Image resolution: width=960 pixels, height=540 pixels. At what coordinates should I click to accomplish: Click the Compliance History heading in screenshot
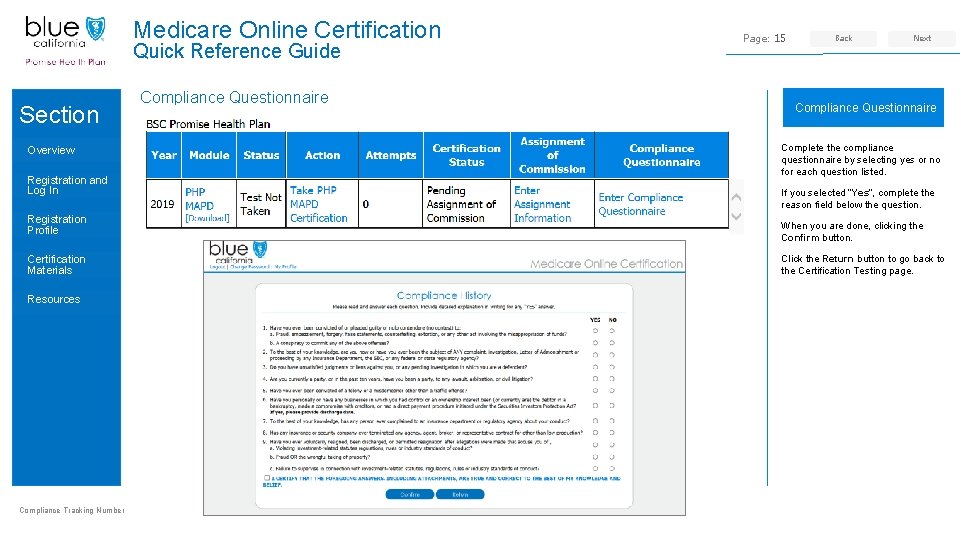tap(444, 295)
